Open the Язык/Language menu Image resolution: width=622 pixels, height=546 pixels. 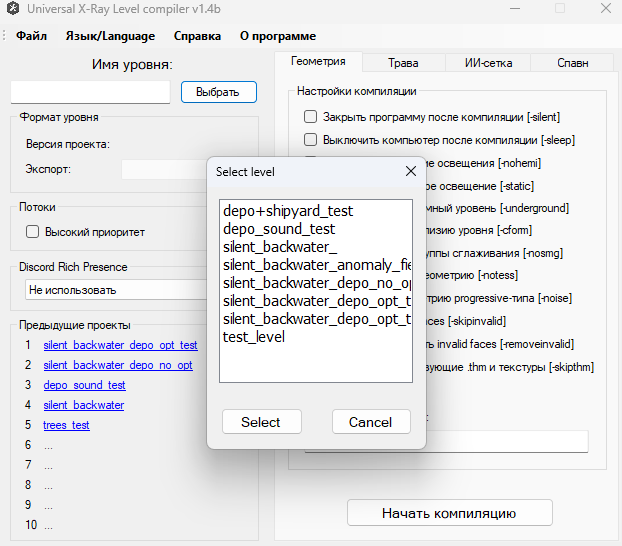(110, 36)
